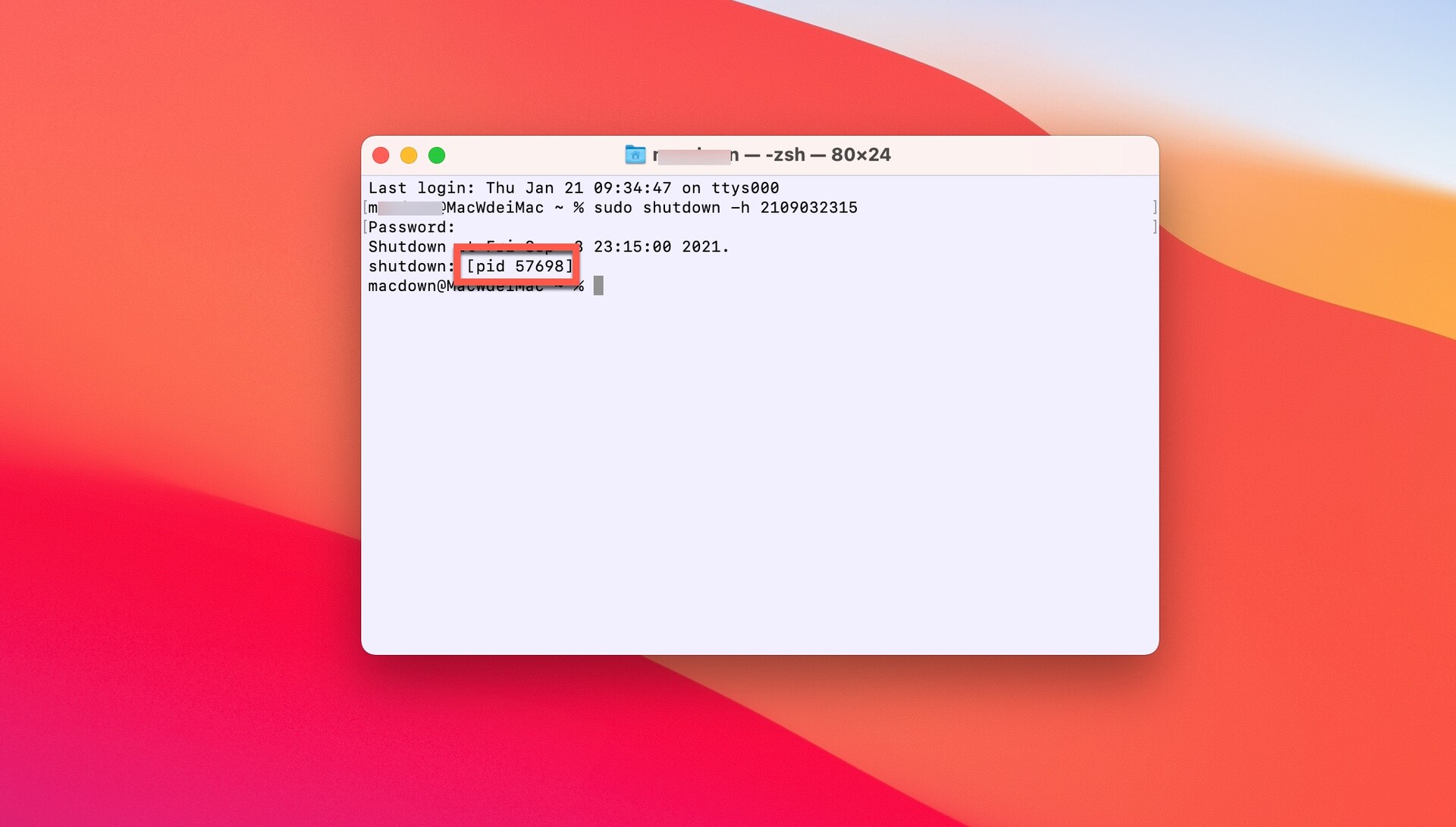Click the "sudo" word in the command
The image size is (1456, 827).
[613, 208]
